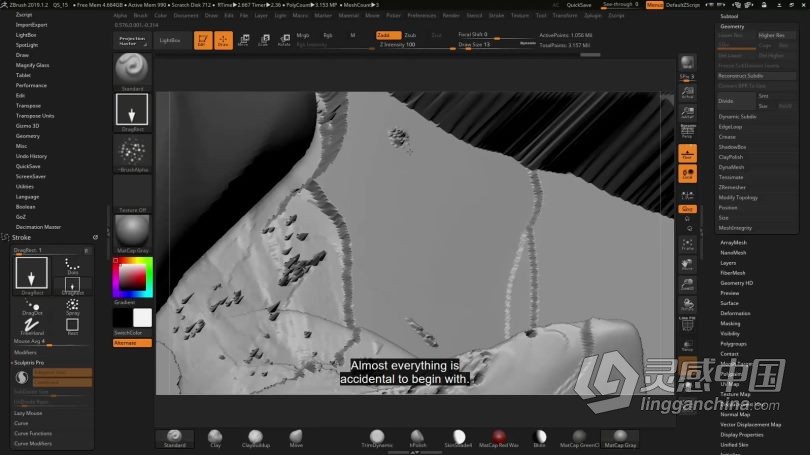Open Decimation Master in Zplugin list

point(38,227)
